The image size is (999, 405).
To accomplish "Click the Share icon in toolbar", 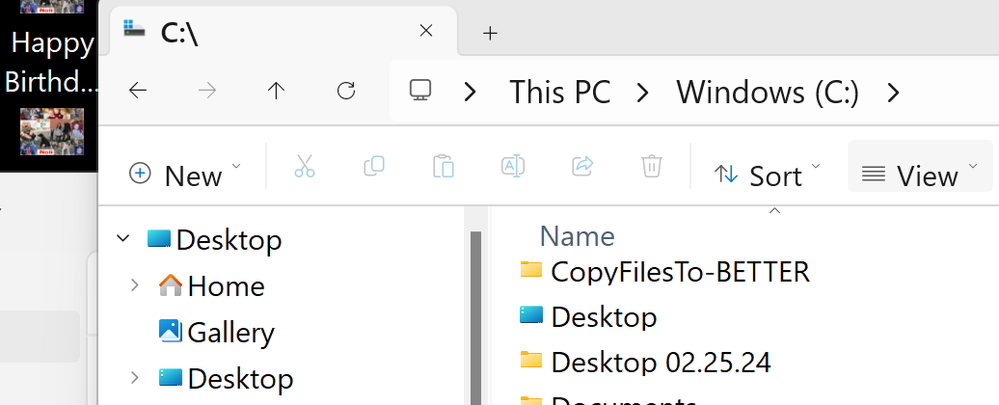I will tap(582, 166).
